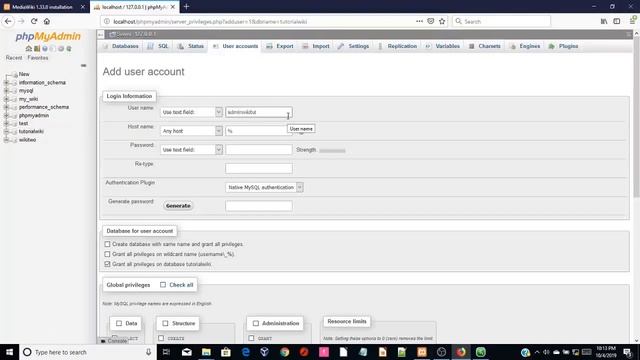The height and width of the screenshot is (360, 640).
Task: Expand the my_wiki database node
Action: point(6,99)
